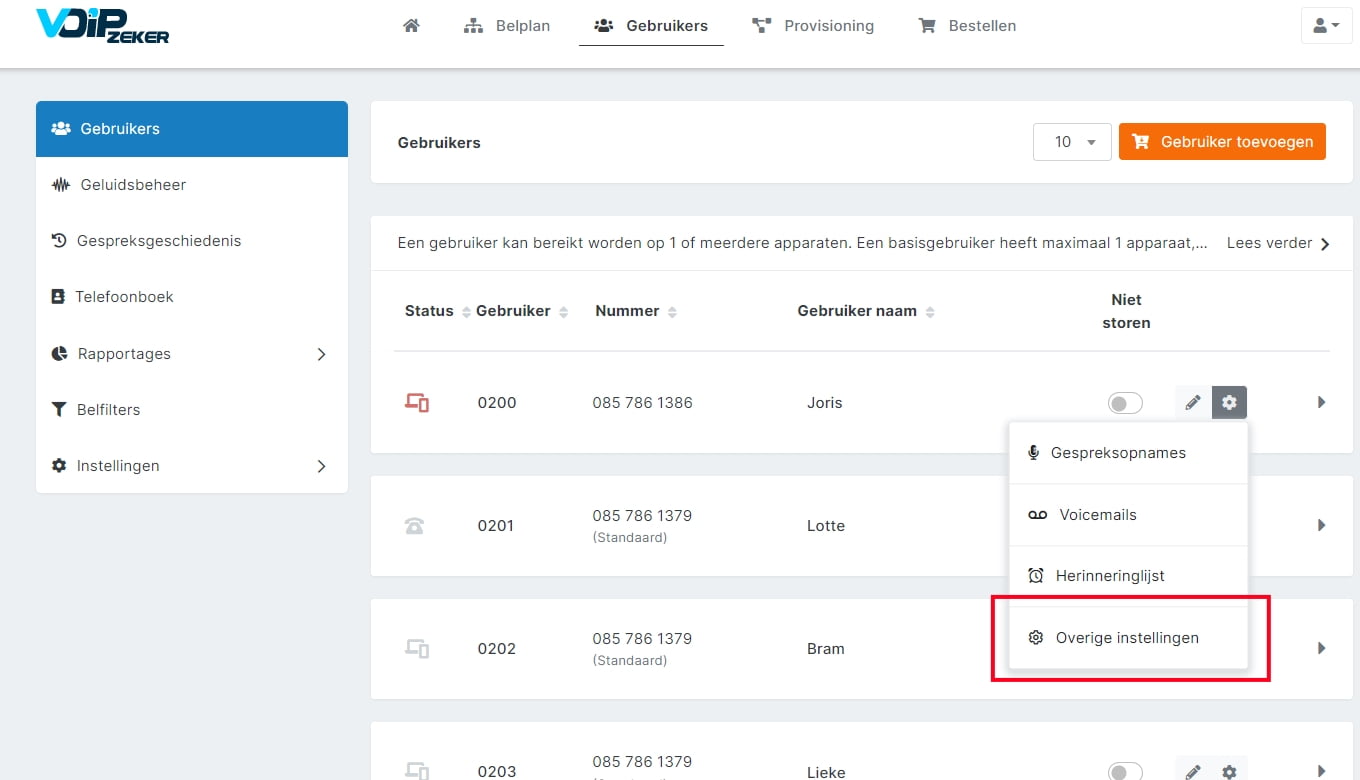Click the Rapportages pie chart icon
The image size is (1360, 780).
(59, 354)
